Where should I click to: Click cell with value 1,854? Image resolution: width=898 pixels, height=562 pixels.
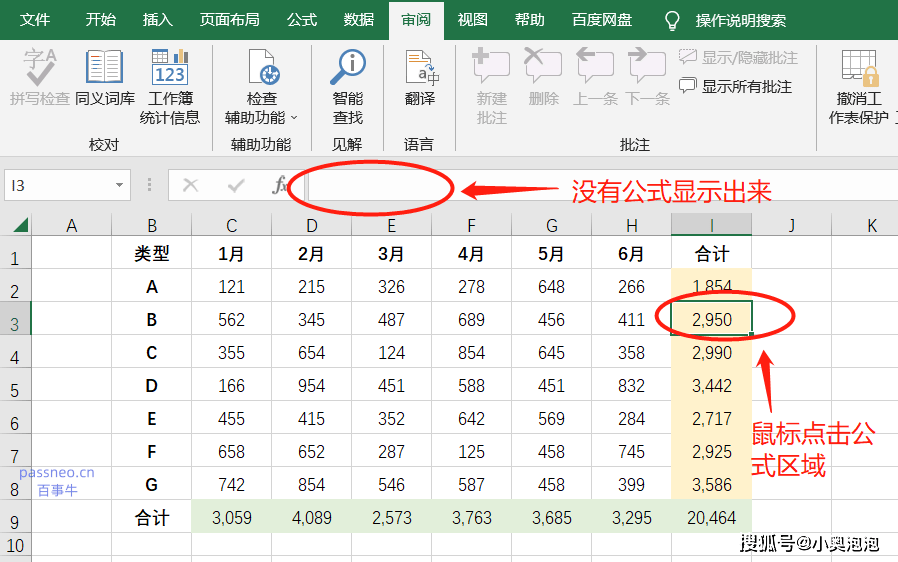click(x=711, y=286)
